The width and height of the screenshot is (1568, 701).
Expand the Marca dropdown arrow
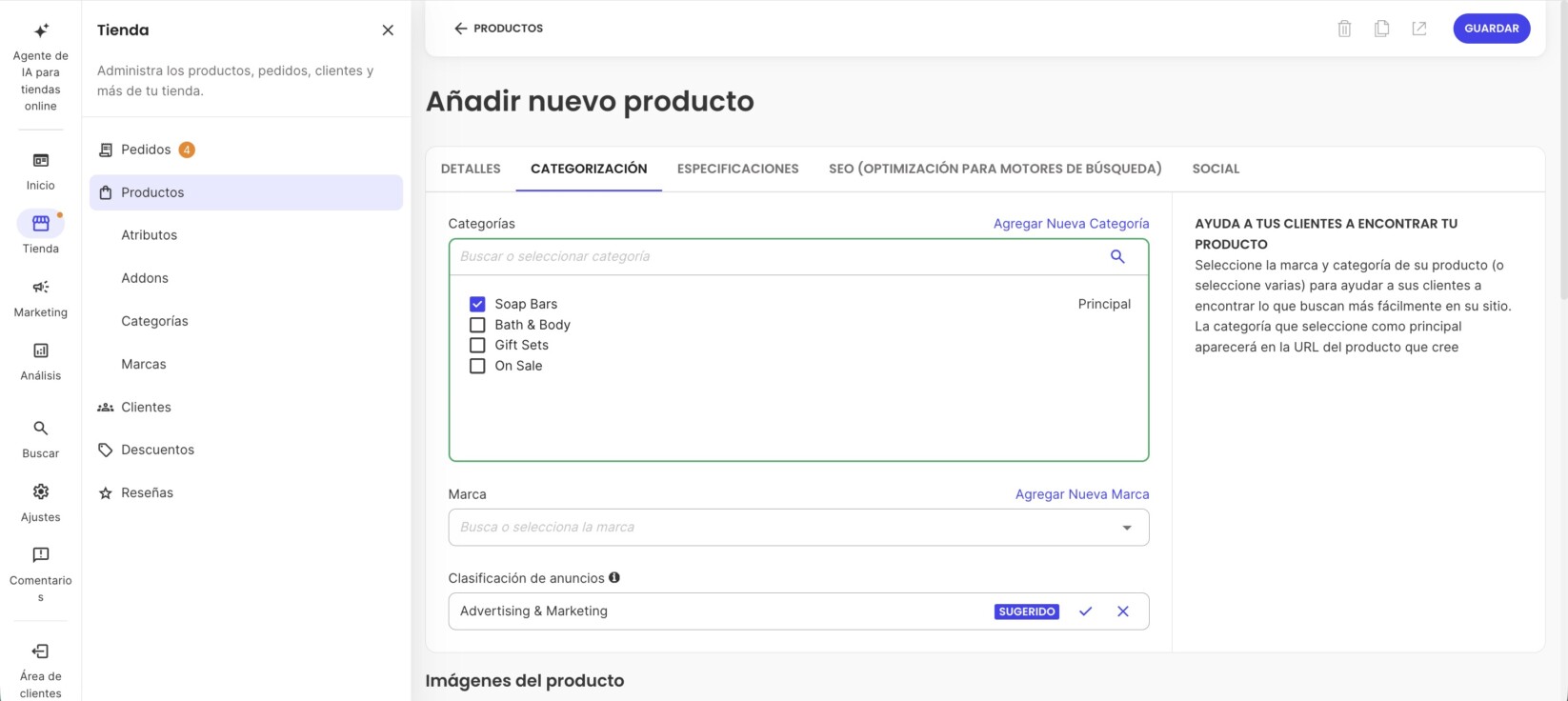[x=1127, y=528]
